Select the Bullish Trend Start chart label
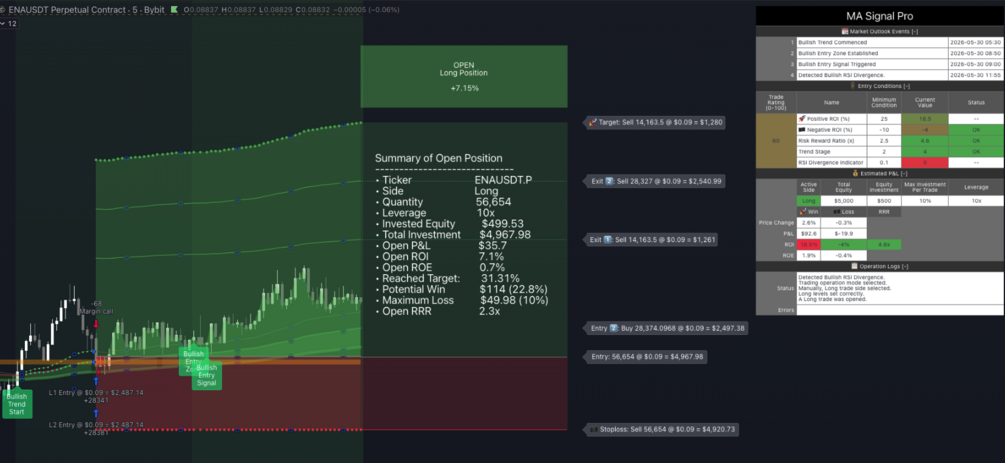 click(x=17, y=404)
